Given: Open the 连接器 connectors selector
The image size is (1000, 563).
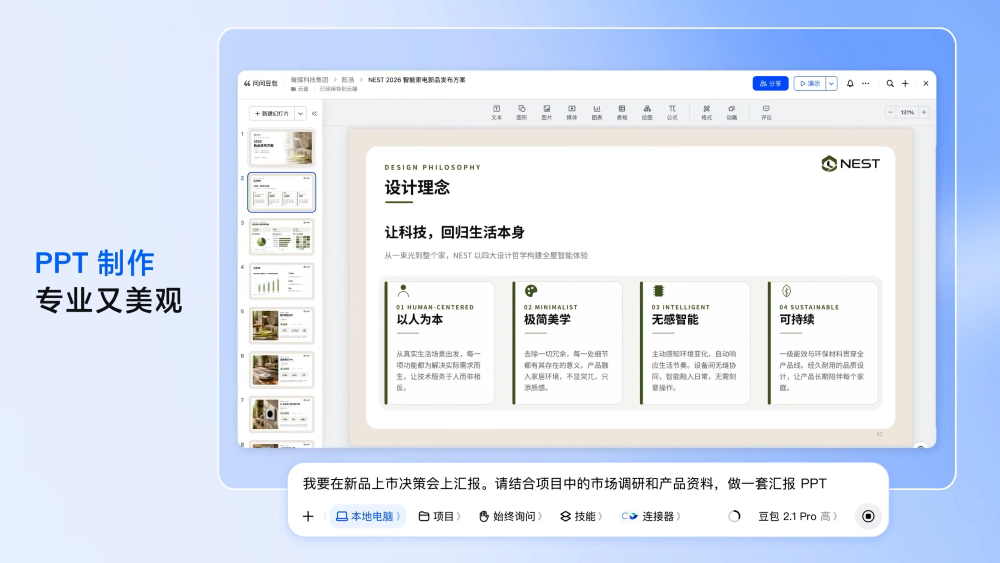Looking at the screenshot, I should pos(651,516).
